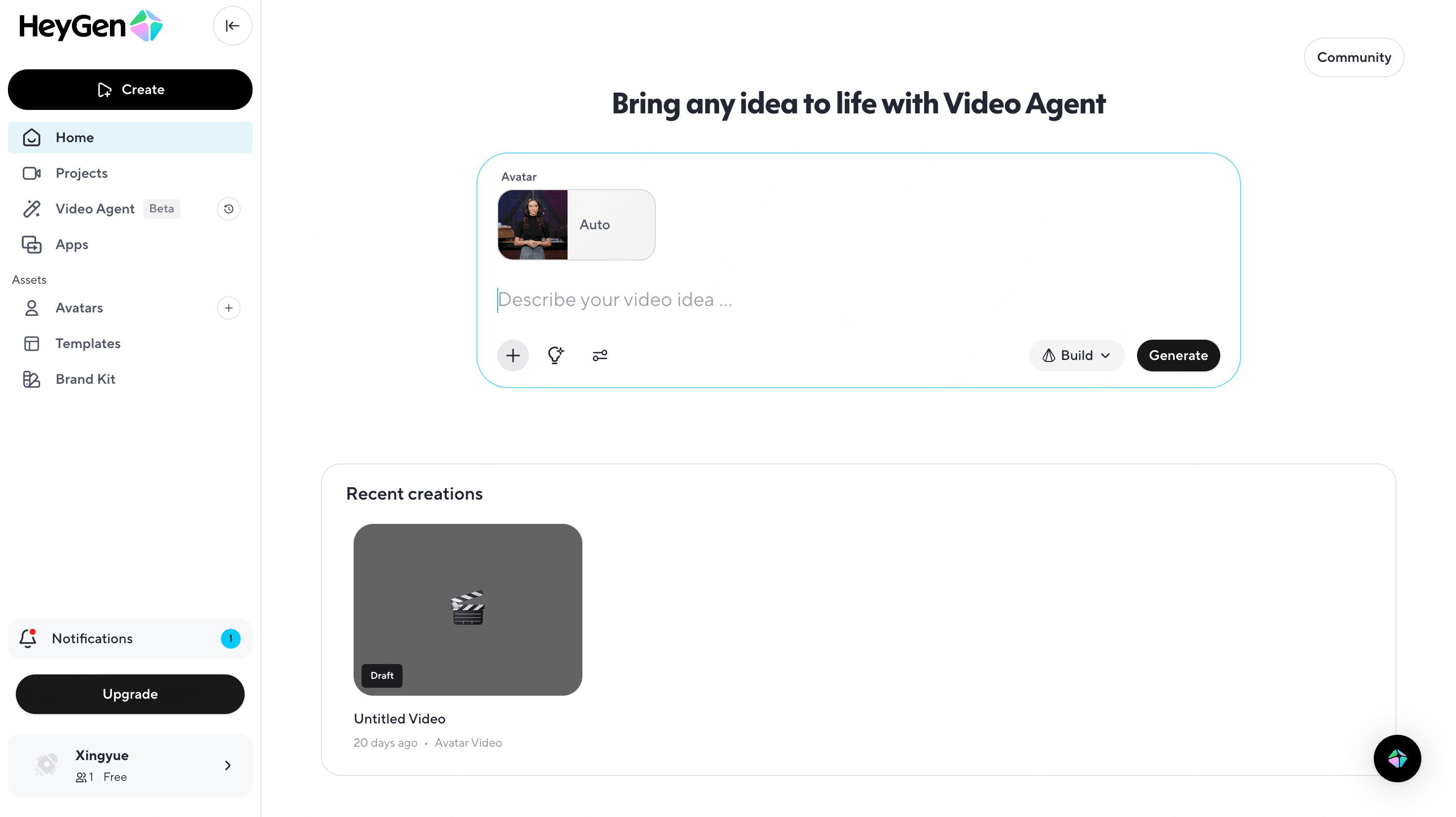Screen dimensions: 1456x817
Task: Open the Auto avatar selector
Action: coord(576,225)
